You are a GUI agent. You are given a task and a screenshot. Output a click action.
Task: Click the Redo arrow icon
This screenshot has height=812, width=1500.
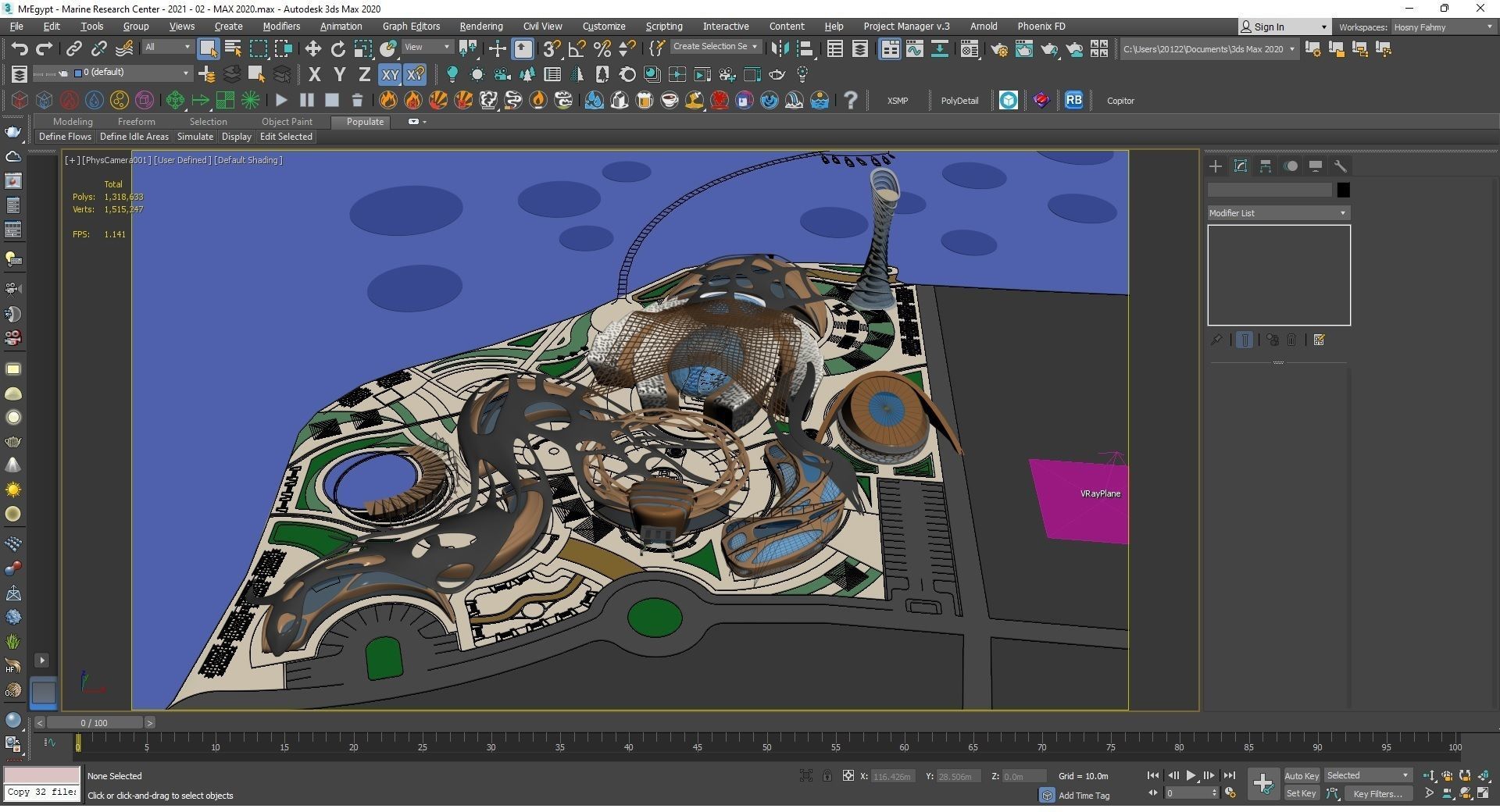pyautogui.click(x=45, y=49)
